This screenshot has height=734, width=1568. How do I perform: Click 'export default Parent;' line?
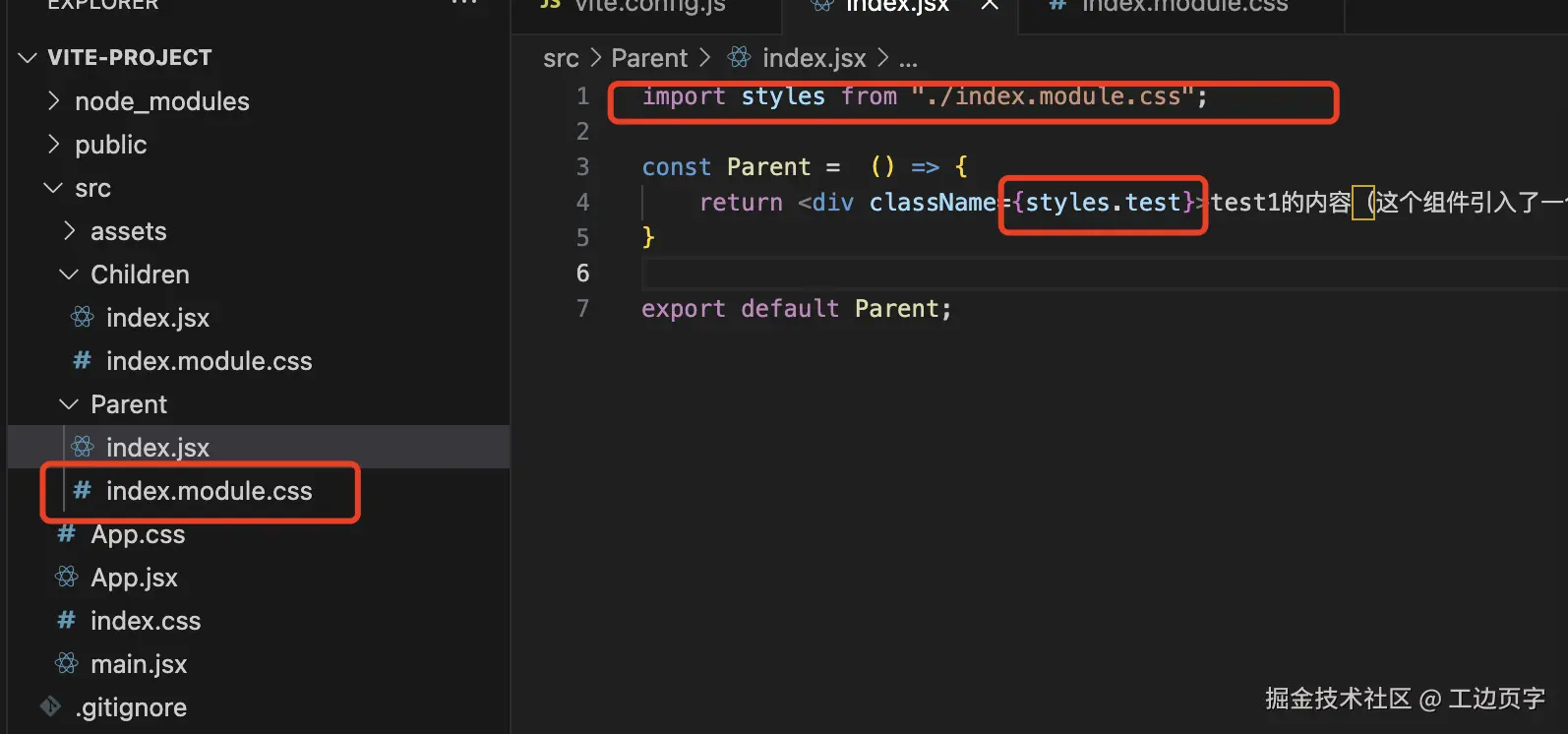(x=797, y=309)
